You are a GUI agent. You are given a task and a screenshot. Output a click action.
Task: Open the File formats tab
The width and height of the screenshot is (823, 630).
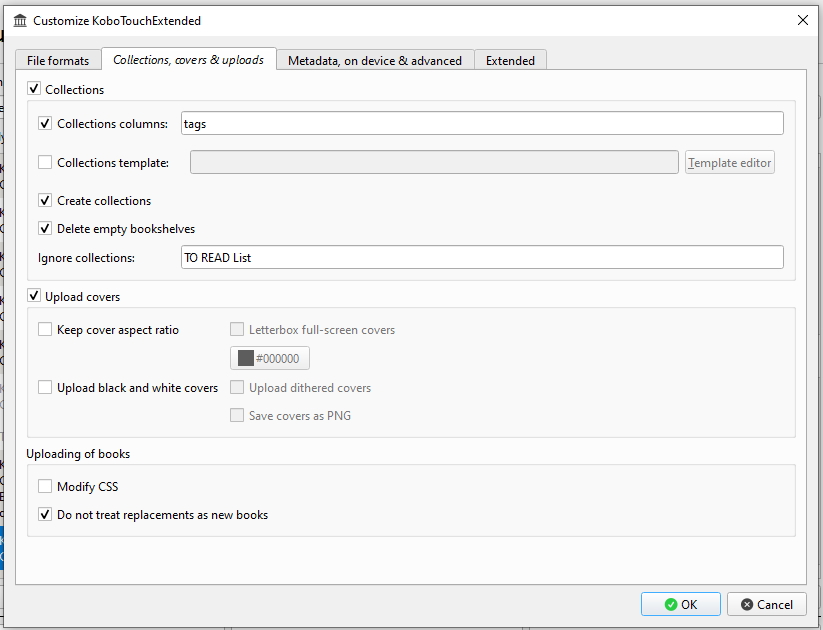[x=58, y=60]
